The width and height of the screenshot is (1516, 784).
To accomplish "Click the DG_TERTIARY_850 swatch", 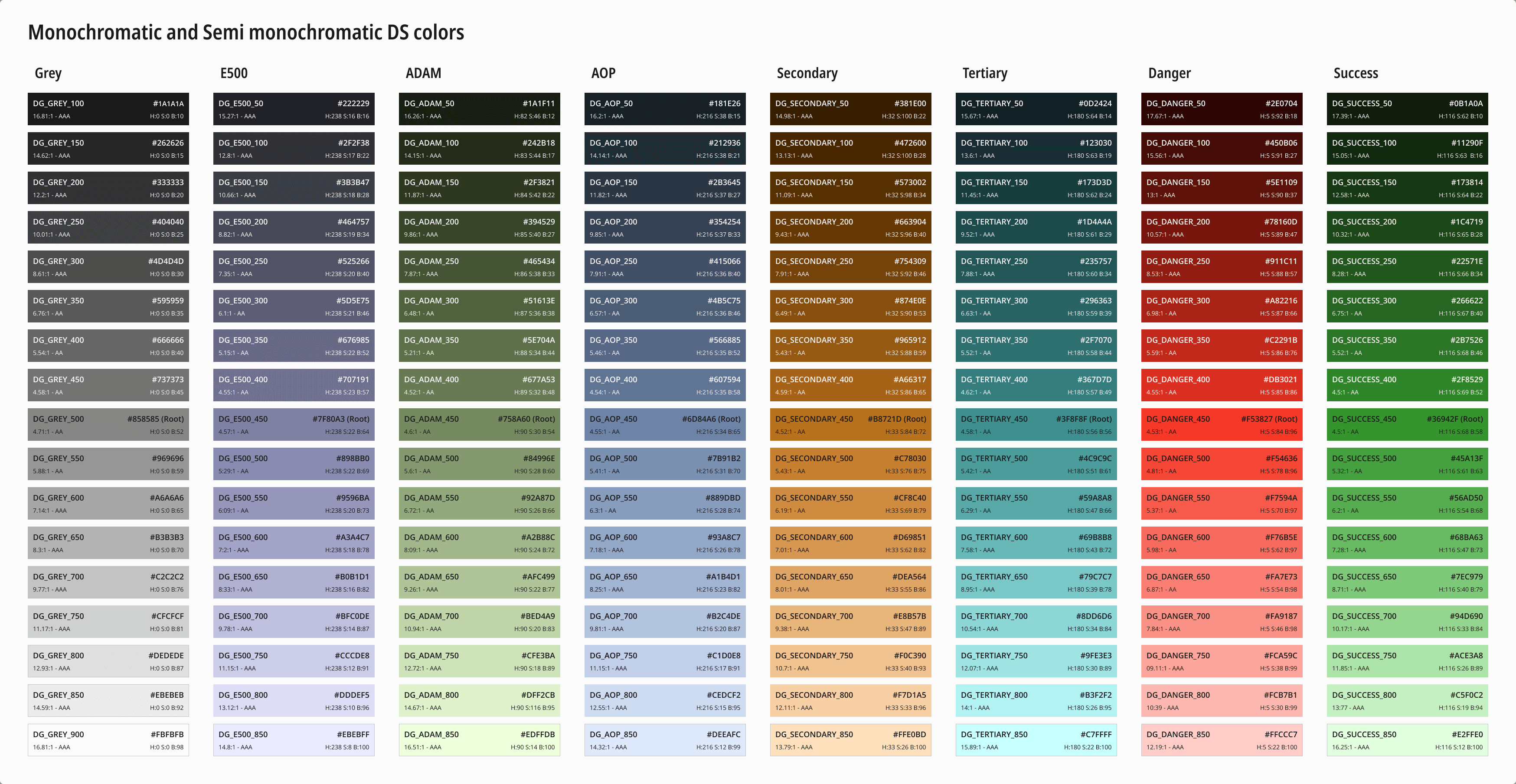I will pyautogui.click(x=1036, y=740).
